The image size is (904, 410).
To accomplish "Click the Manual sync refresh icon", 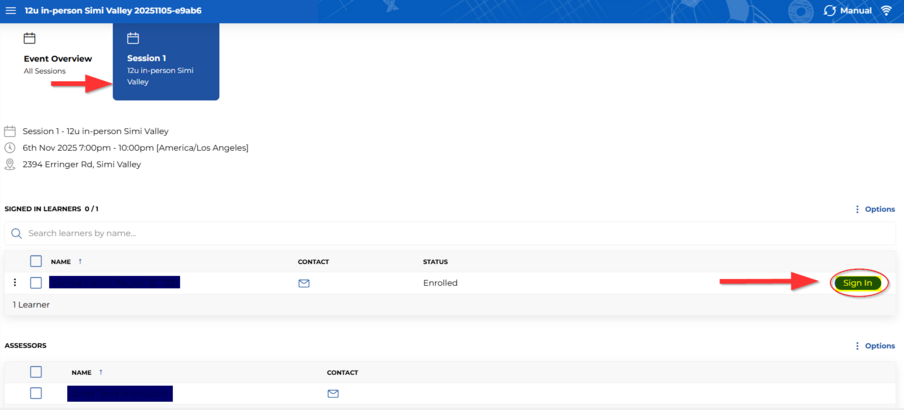I will click(x=829, y=10).
